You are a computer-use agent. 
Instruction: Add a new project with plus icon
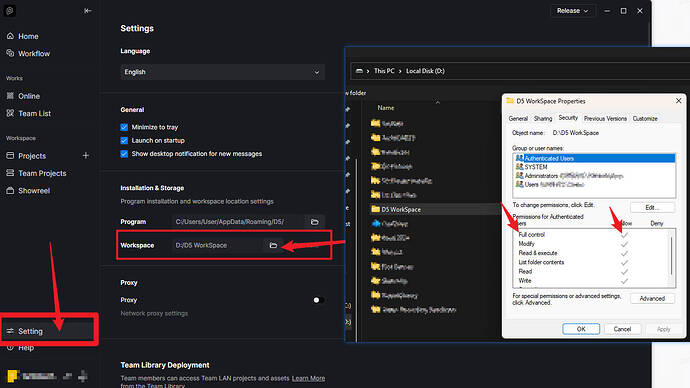click(x=86, y=155)
